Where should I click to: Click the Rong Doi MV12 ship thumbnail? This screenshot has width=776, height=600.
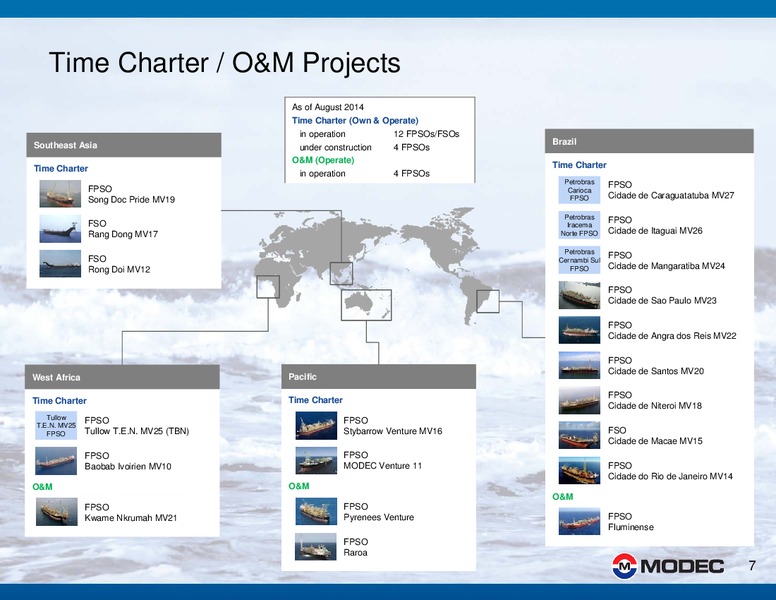coord(60,263)
